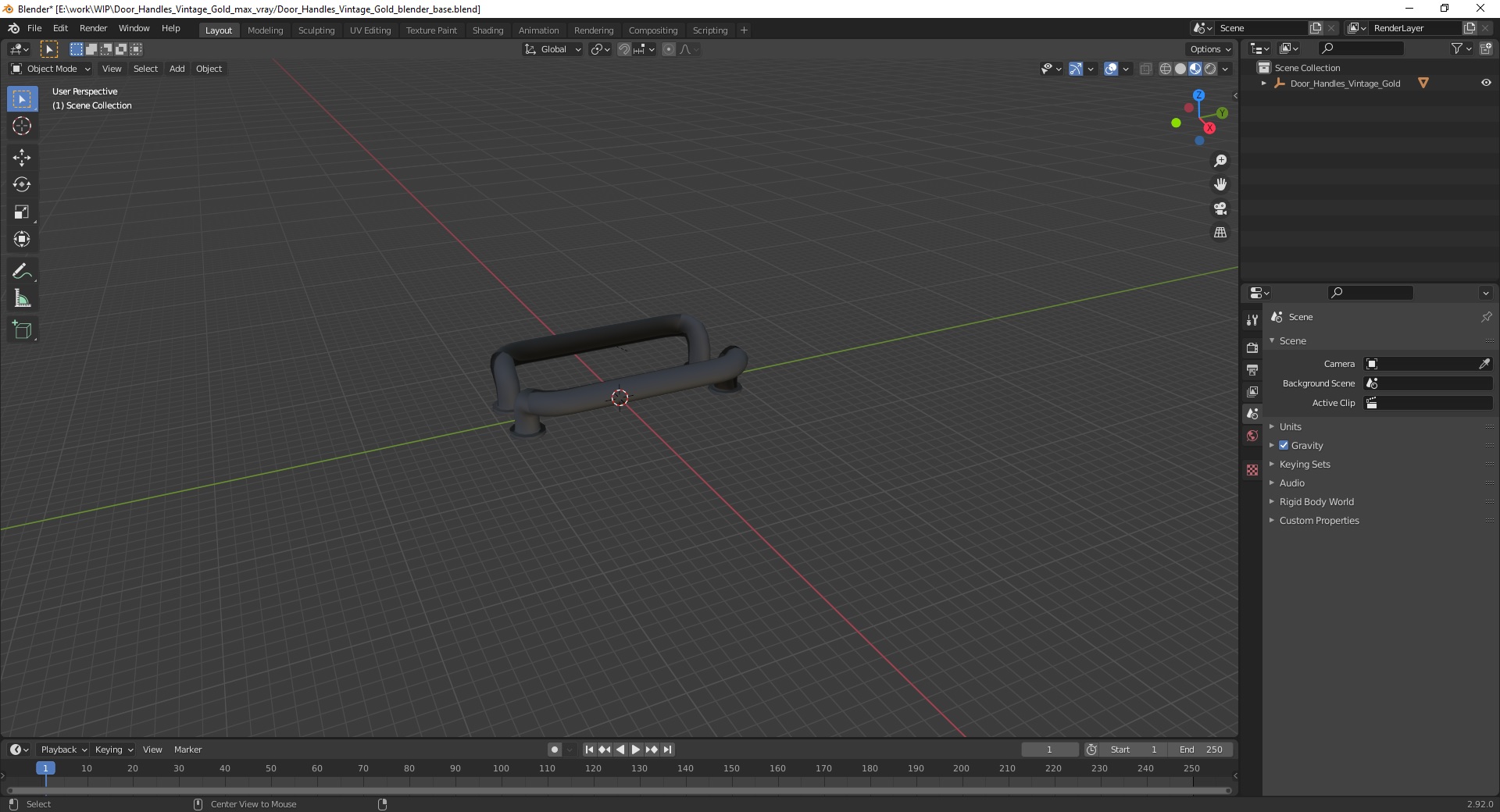Open the Texture properties tab
1500x812 pixels.
(x=1252, y=470)
